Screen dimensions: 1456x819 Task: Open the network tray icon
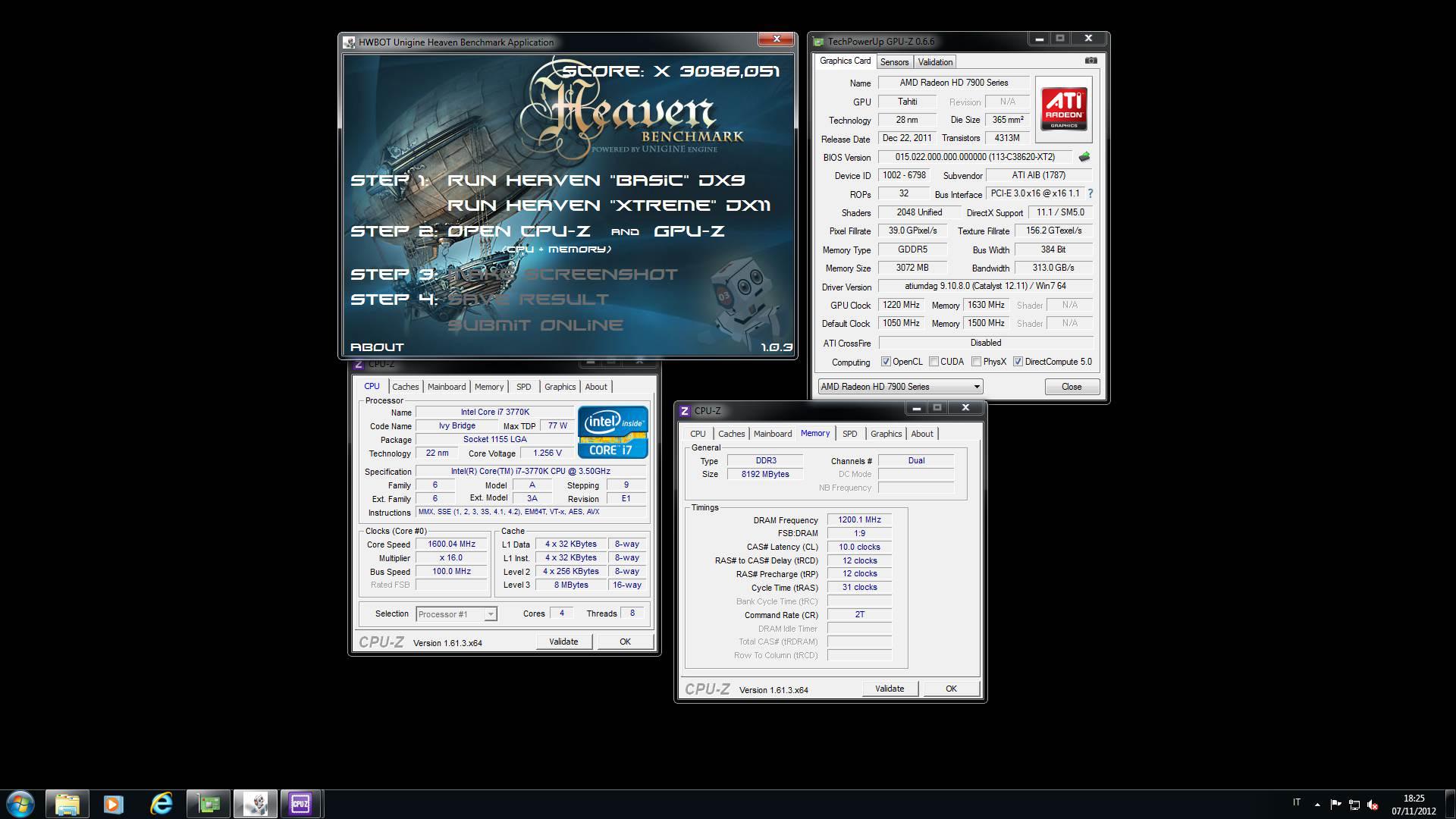click(1354, 804)
